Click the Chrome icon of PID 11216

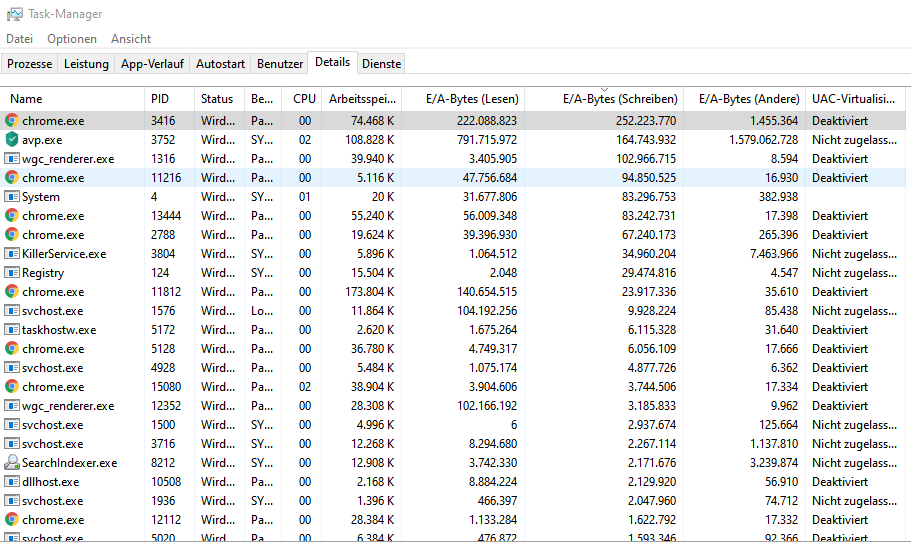coord(12,177)
